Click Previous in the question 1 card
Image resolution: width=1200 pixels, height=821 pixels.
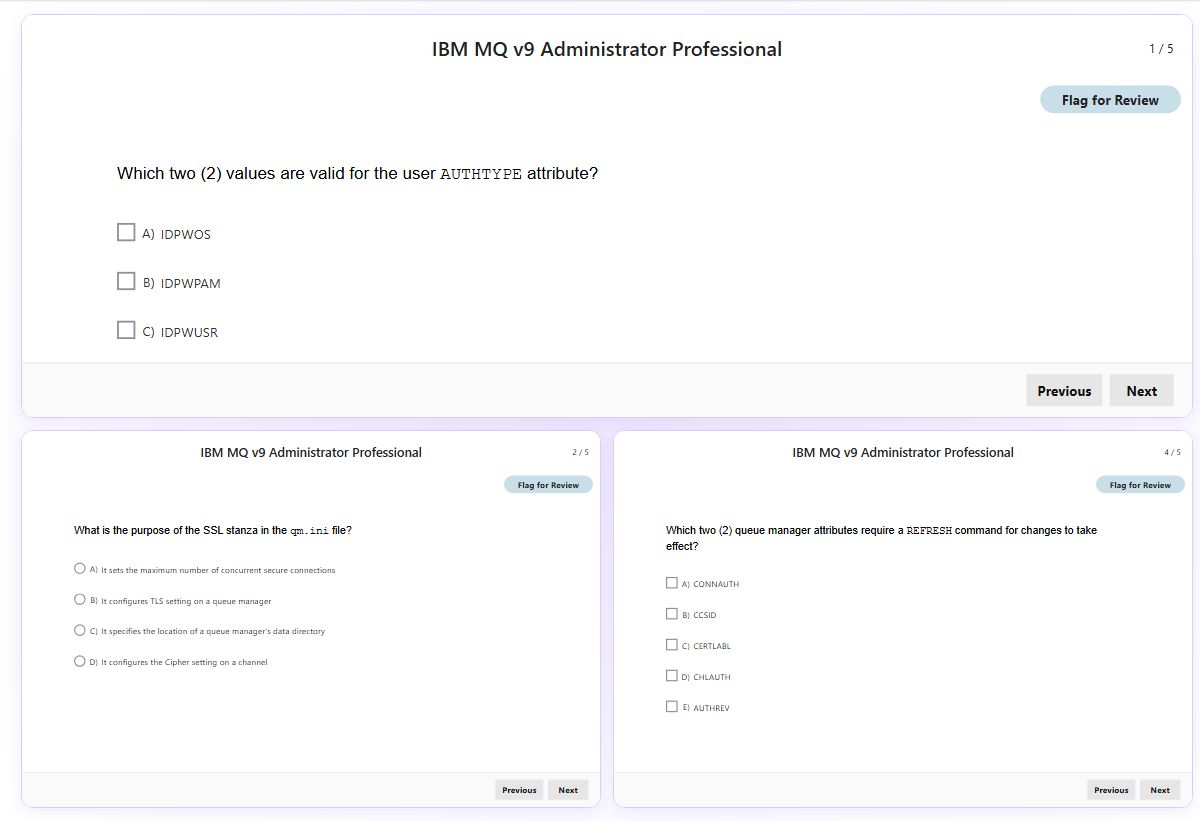1064,391
